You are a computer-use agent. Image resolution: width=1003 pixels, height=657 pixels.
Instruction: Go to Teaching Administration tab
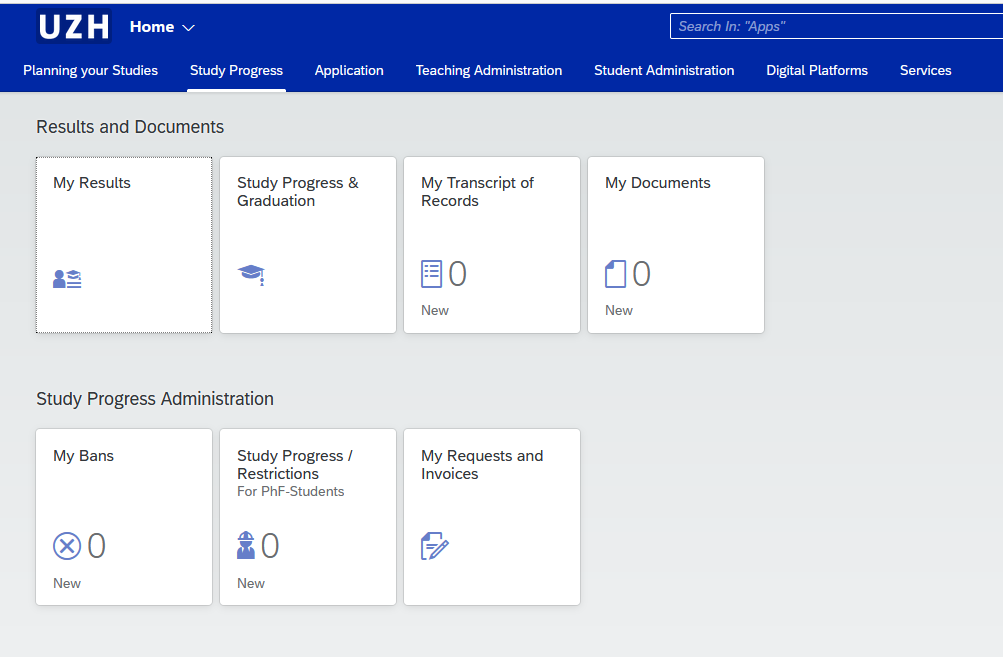489,70
